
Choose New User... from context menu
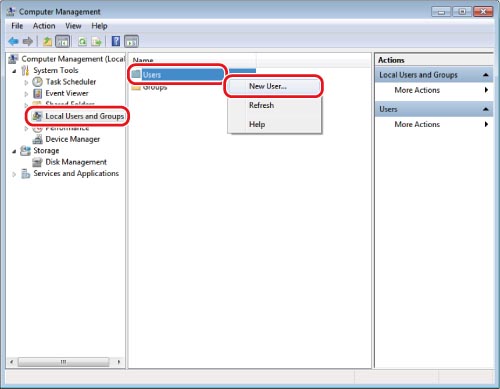(x=275, y=86)
